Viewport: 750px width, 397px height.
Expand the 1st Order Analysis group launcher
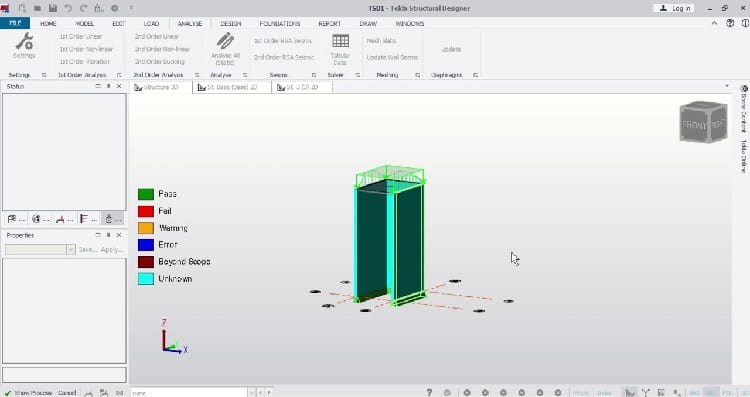[x=119, y=75]
